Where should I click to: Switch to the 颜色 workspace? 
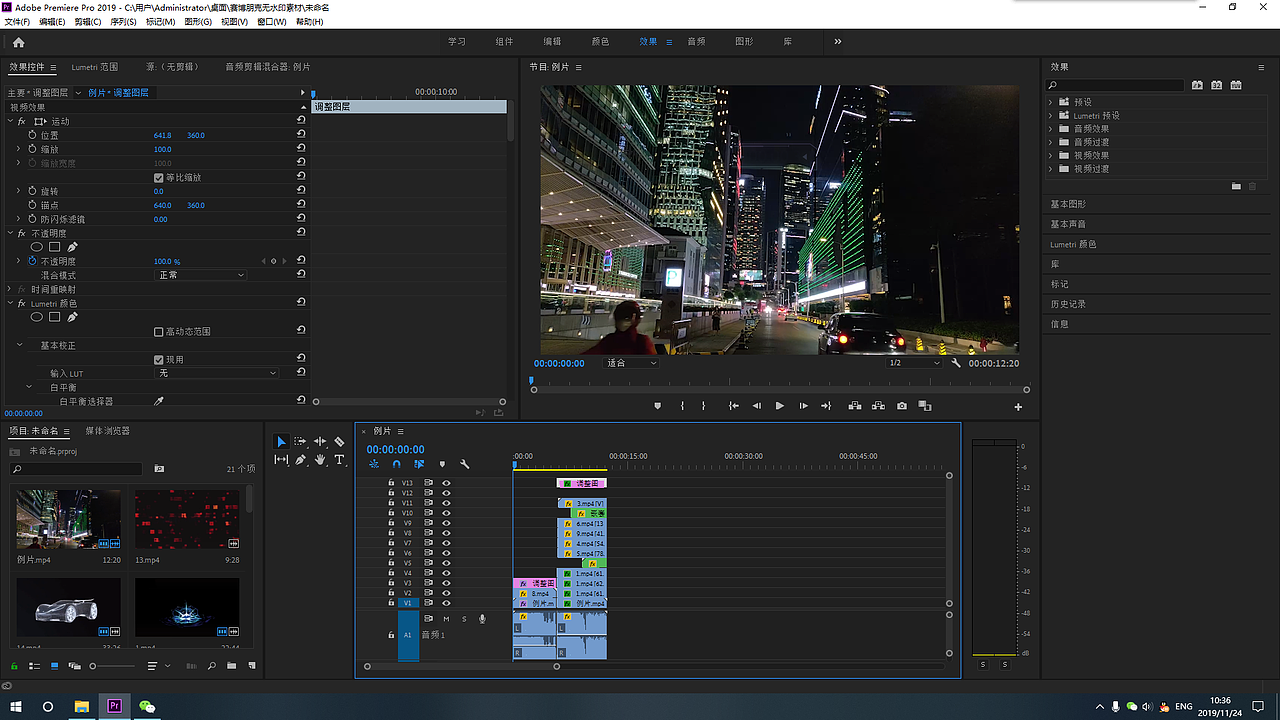(600, 42)
